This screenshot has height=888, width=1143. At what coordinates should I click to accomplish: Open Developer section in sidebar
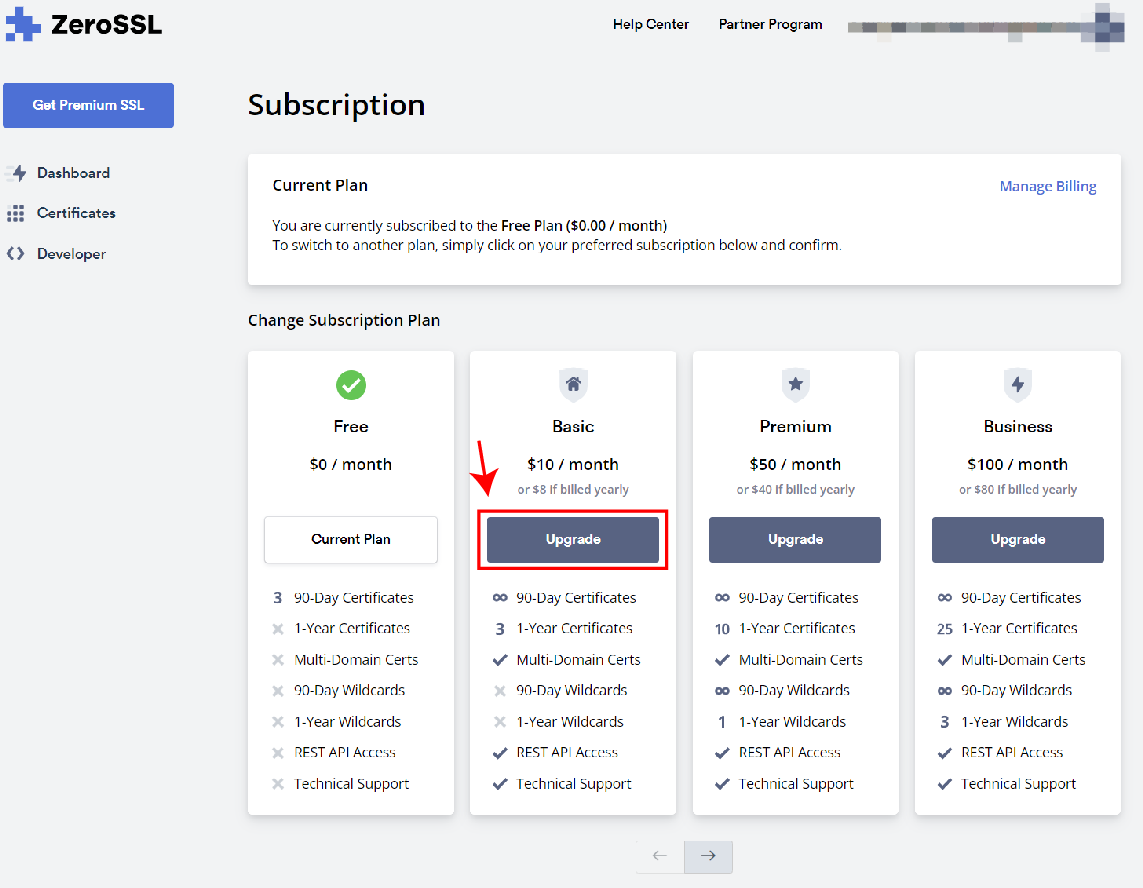[71, 254]
